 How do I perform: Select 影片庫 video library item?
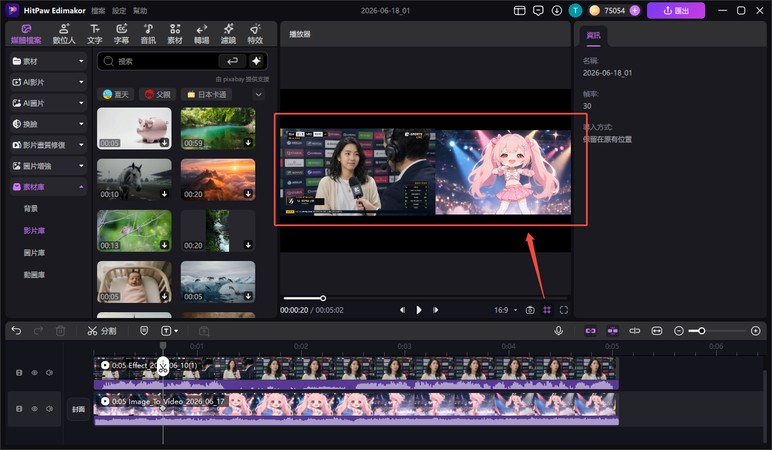pyautogui.click(x=34, y=230)
